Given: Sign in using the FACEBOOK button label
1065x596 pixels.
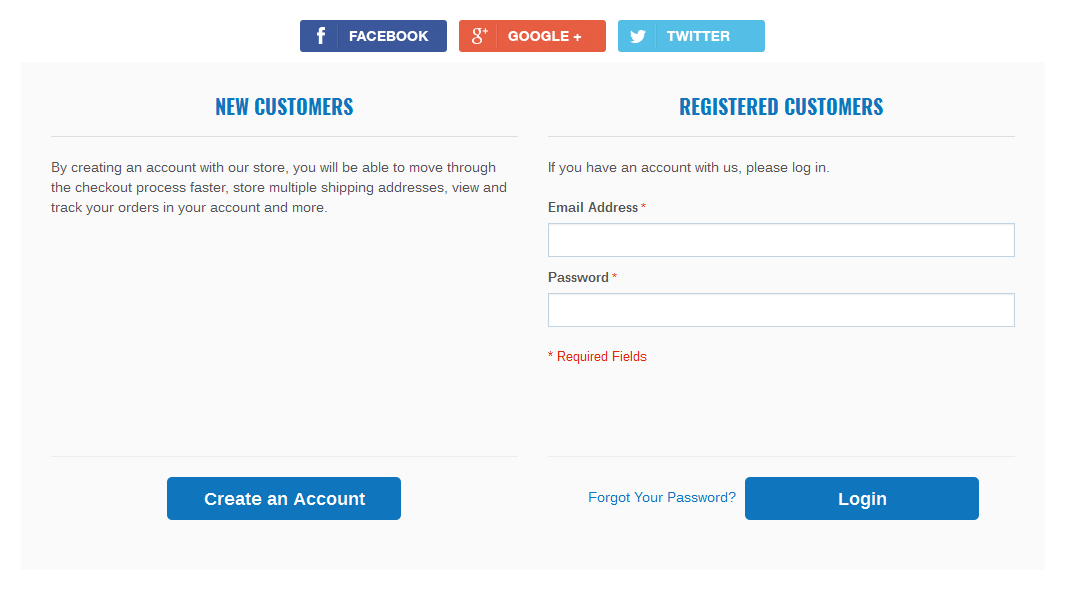Looking at the screenshot, I should pos(388,36).
